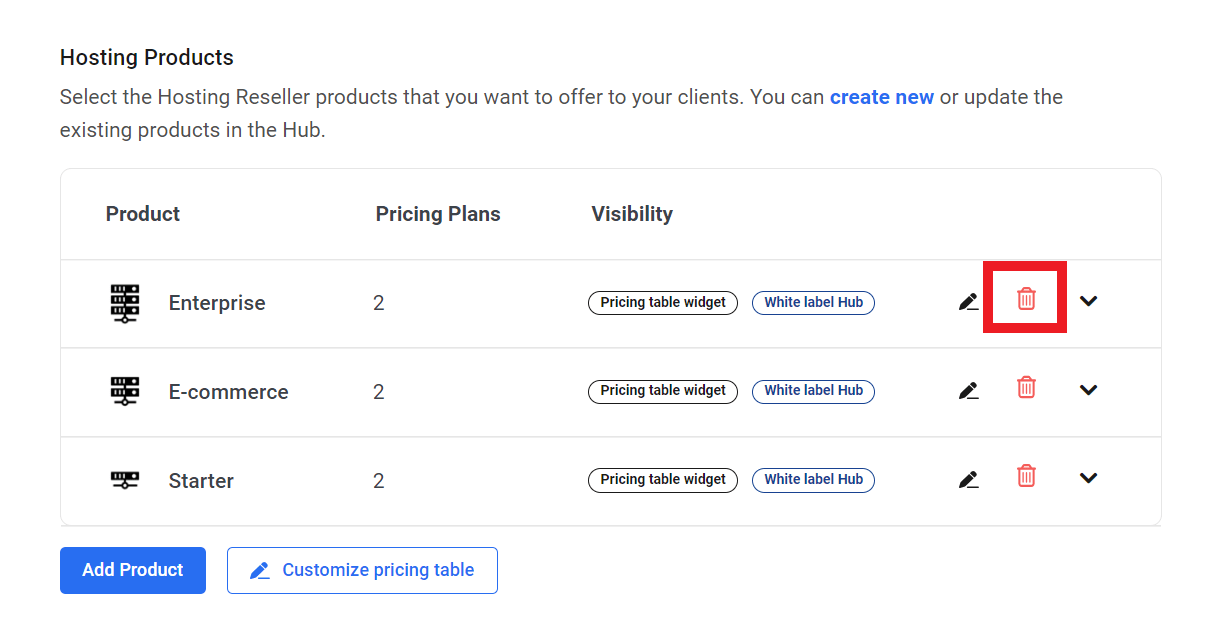Click the Hosting Products heading
The image size is (1220, 640).
pos(147,57)
